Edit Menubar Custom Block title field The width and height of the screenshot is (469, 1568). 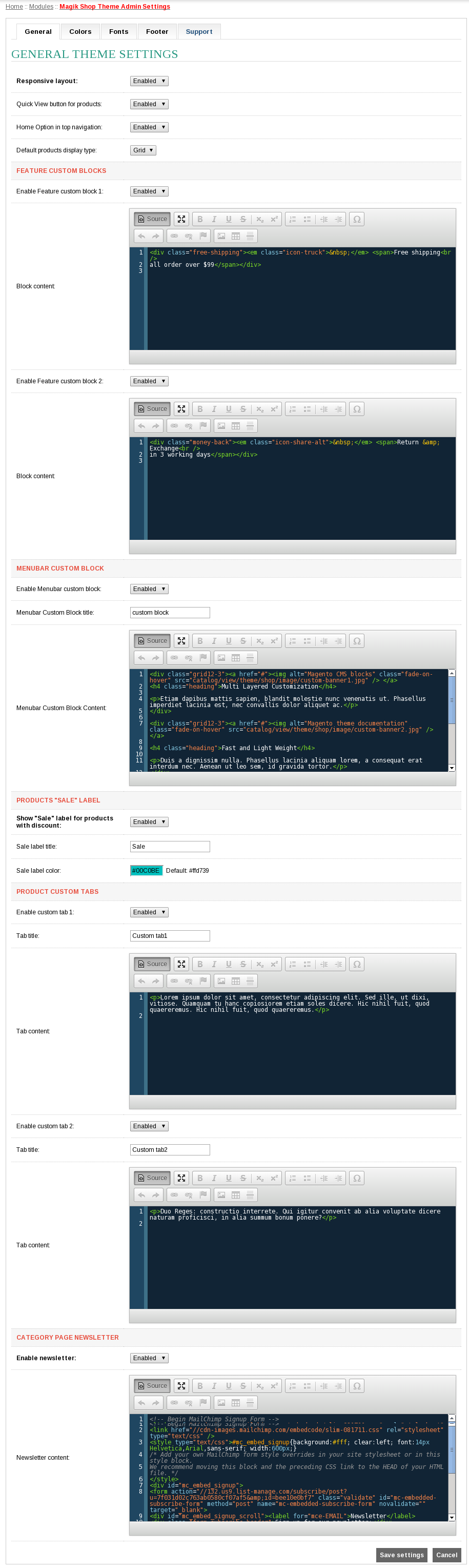coord(170,613)
